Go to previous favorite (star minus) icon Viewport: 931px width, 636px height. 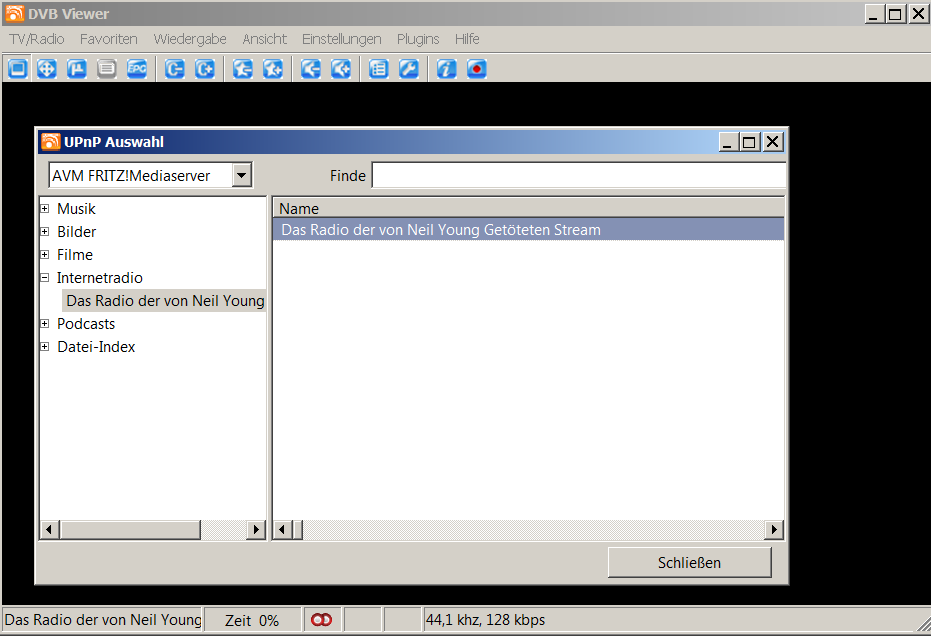[242, 69]
